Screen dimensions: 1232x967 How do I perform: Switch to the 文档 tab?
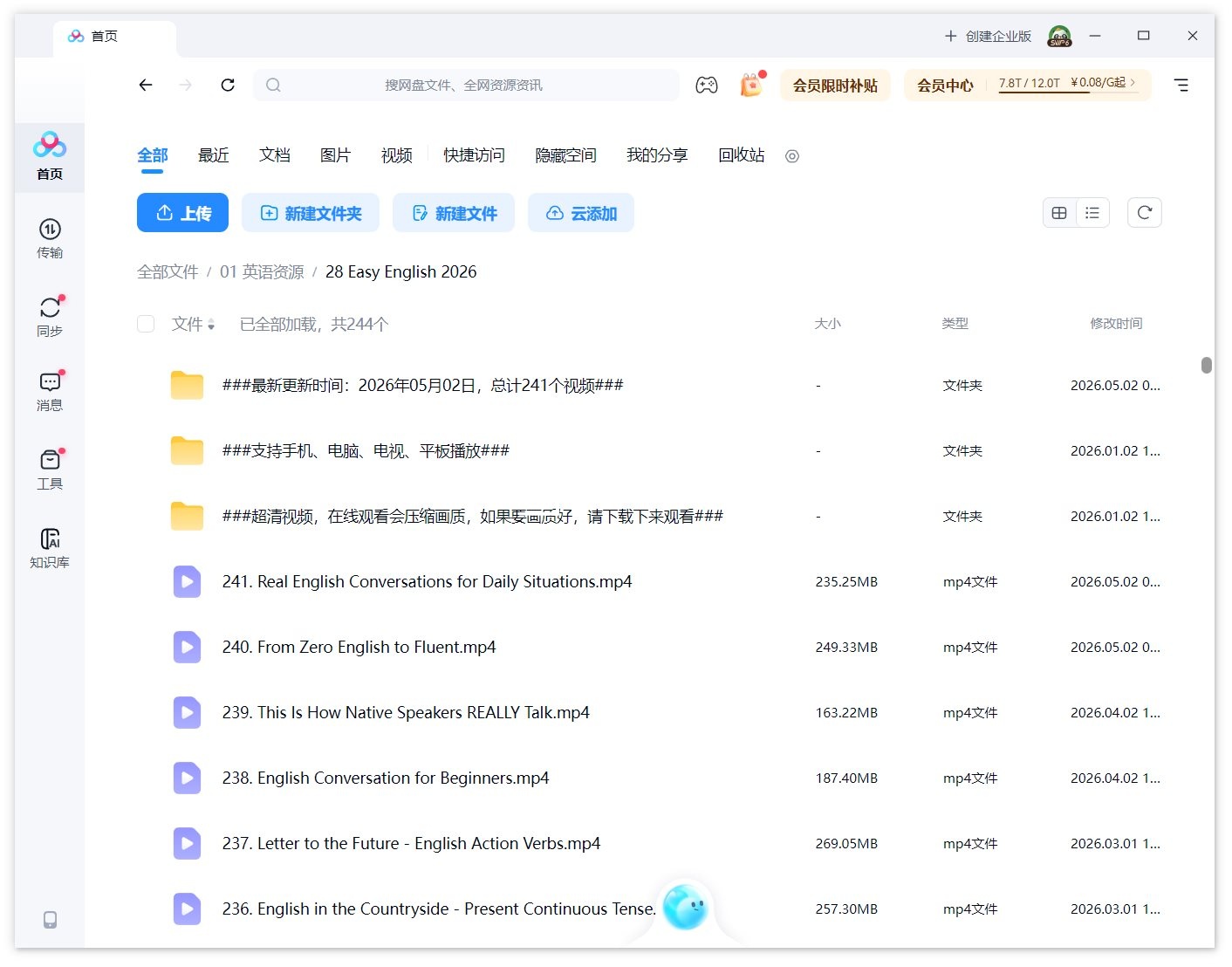click(x=275, y=155)
